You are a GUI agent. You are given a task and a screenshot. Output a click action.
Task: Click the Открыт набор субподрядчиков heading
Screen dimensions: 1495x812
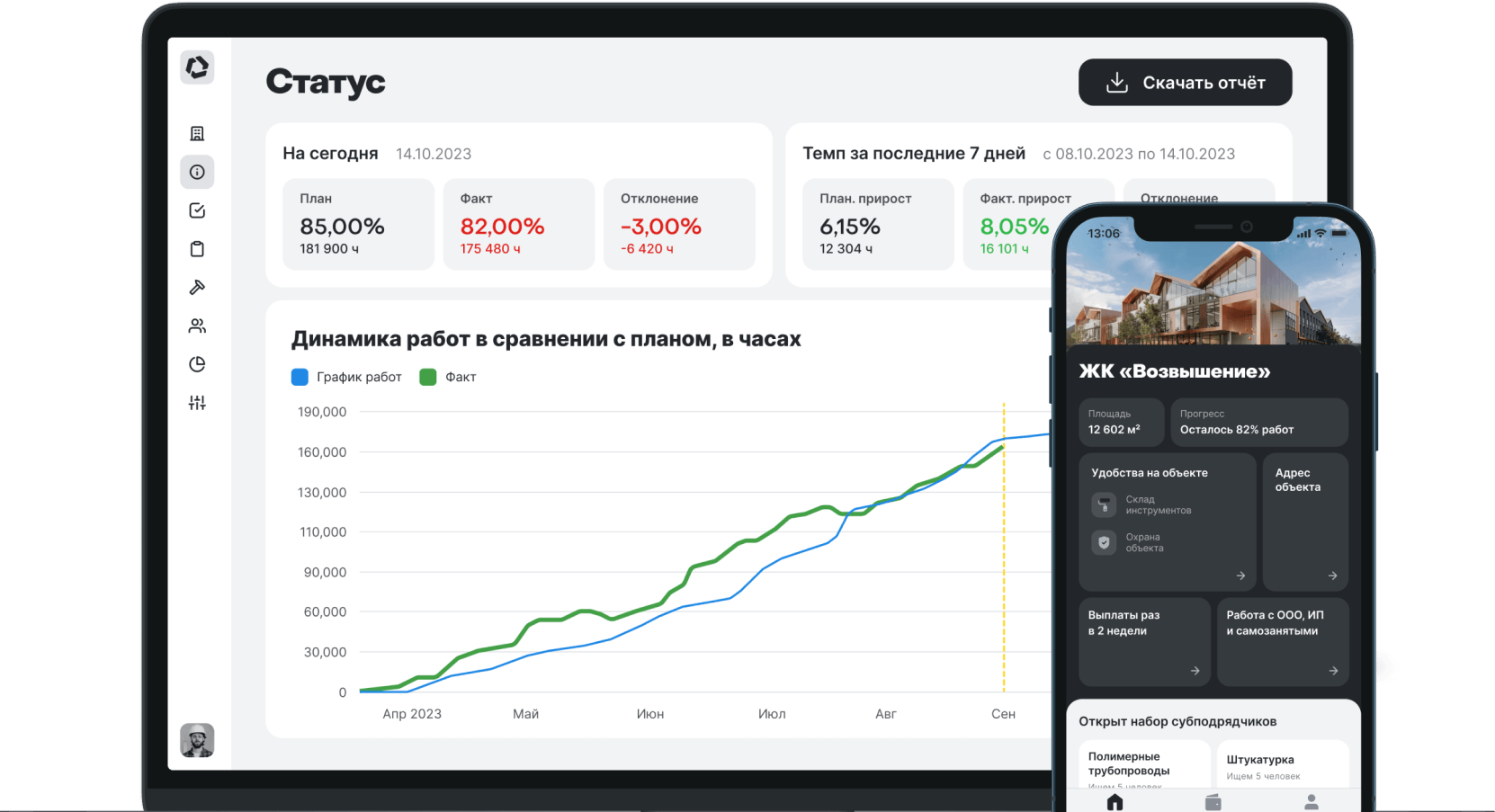(1177, 721)
